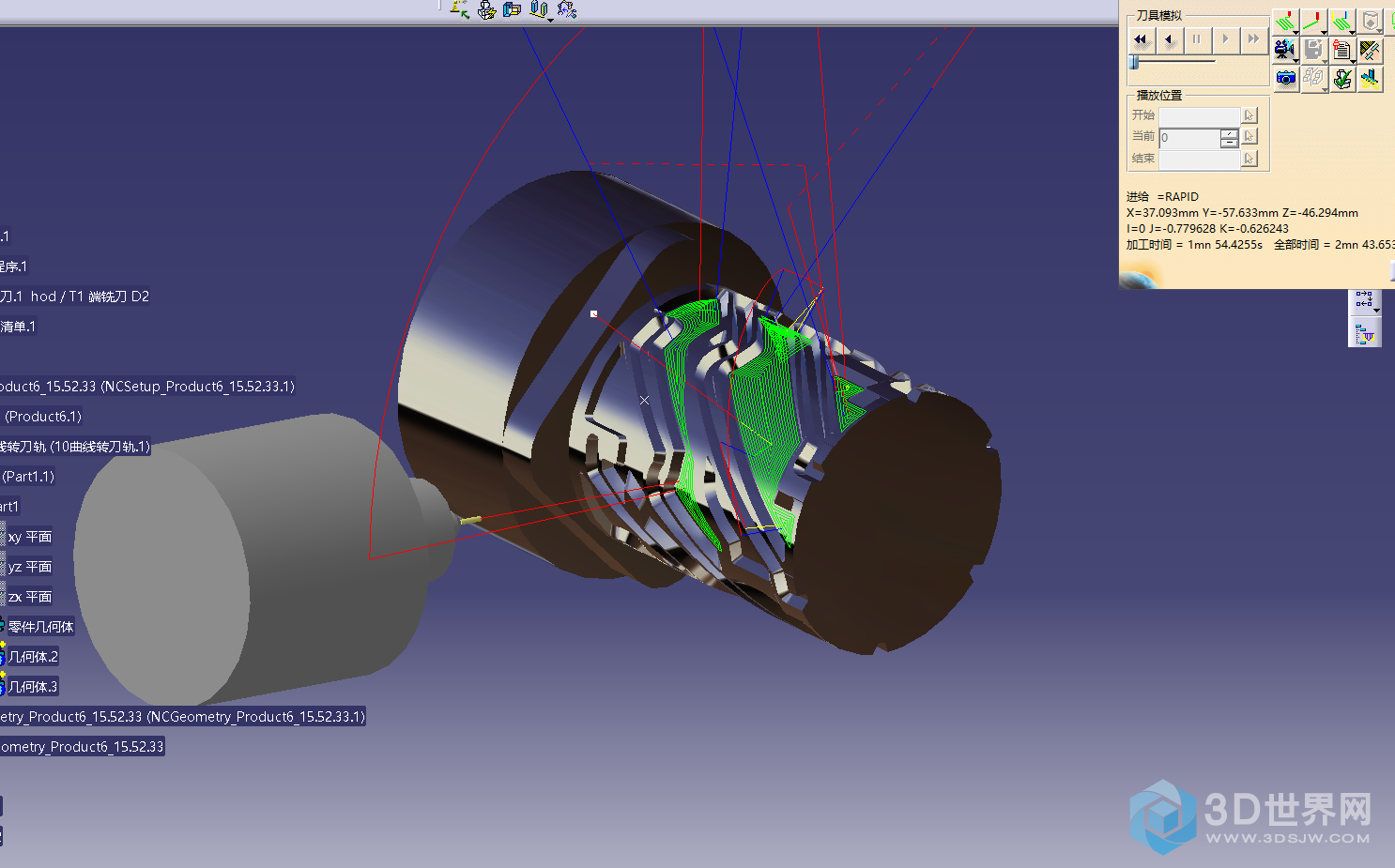Image resolution: width=1395 pixels, height=868 pixels.
Task: Click the replay speed slider handle
Action: pyautogui.click(x=1134, y=62)
